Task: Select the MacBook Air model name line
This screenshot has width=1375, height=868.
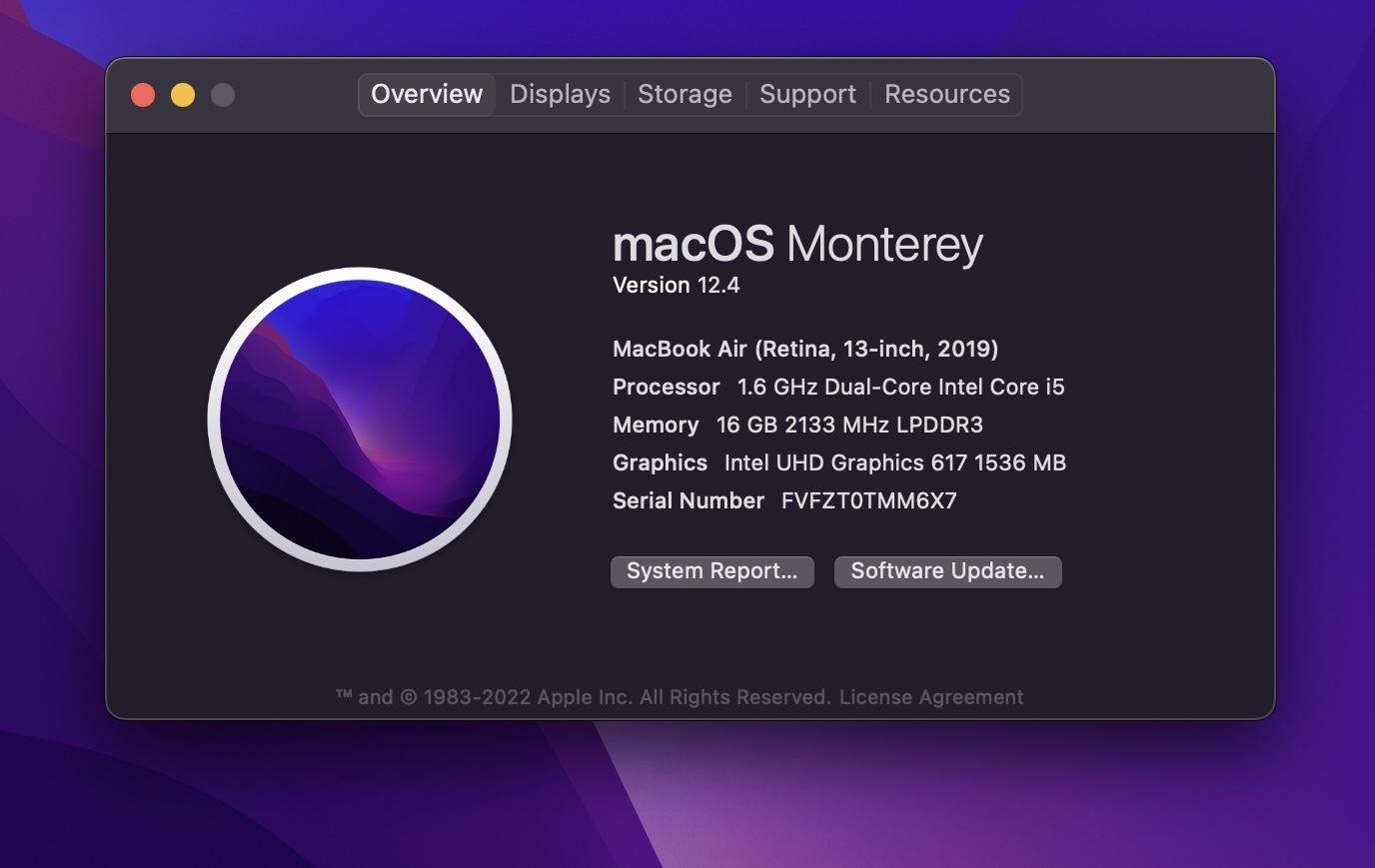Action: [x=804, y=349]
